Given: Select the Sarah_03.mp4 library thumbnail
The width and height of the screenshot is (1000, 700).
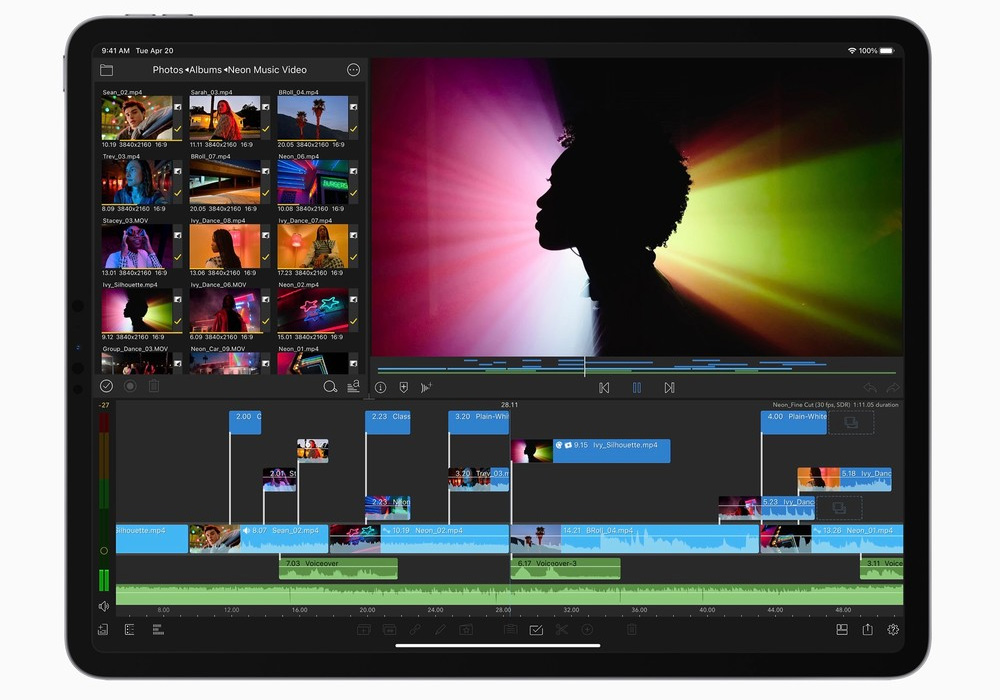Looking at the screenshot, I should coord(224,118).
